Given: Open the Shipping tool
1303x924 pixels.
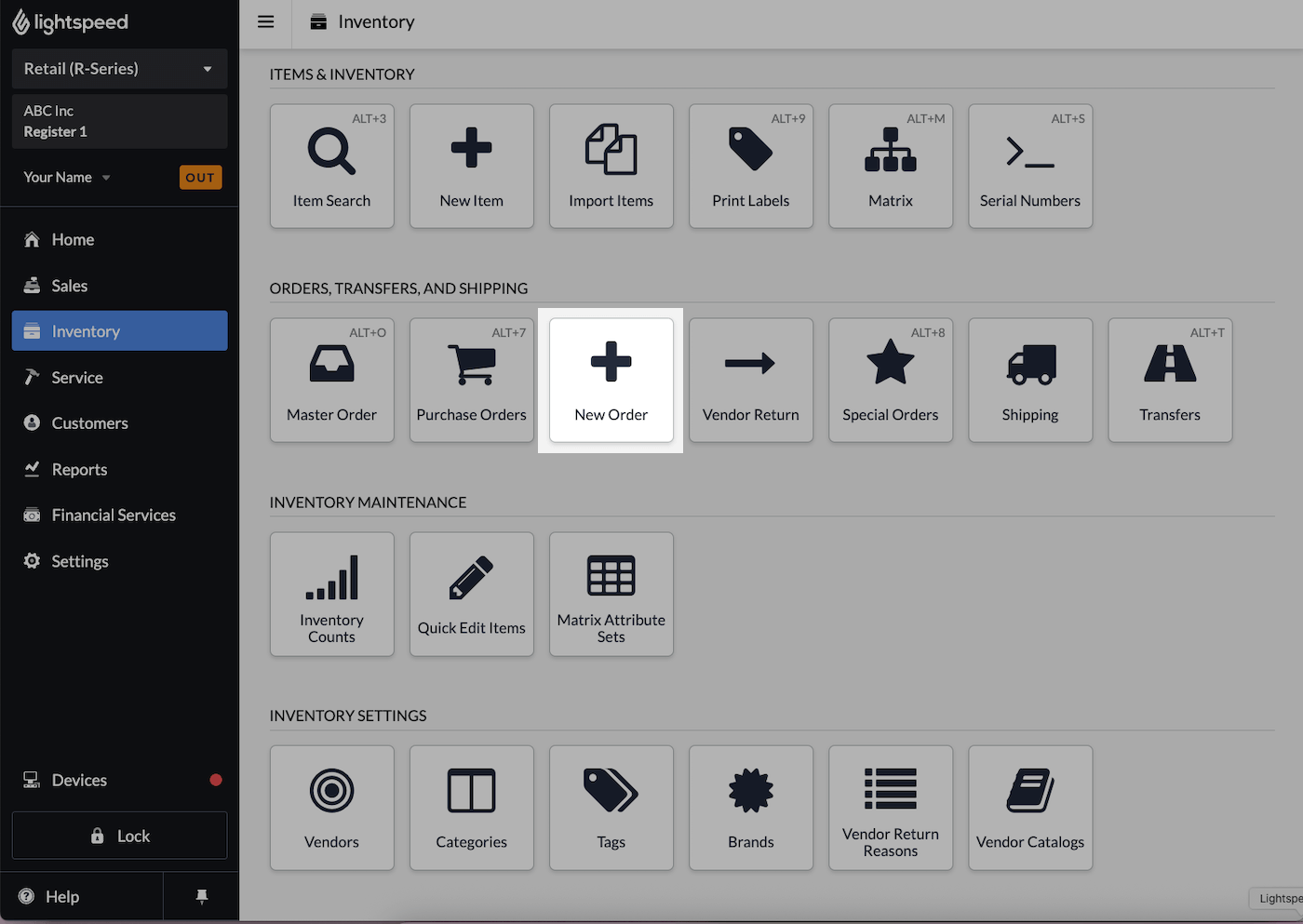Looking at the screenshot, I should 1029,380.
